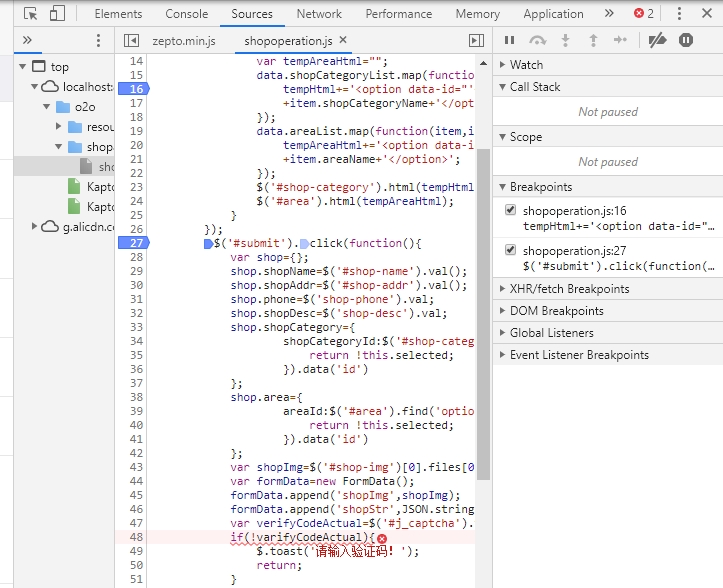This screenshot has width=723, height=588.
Task: Open DevTools three-dot customize menu
Action: point(680,14)
